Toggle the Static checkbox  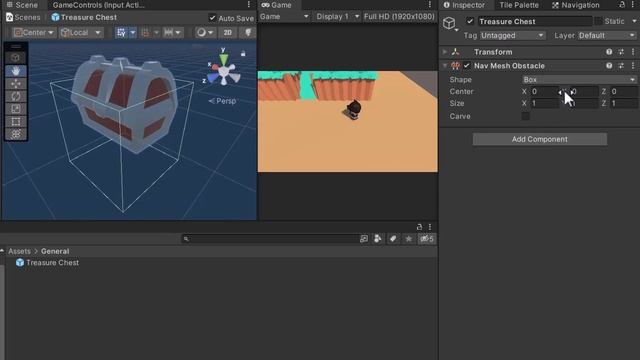(x=598, y=21)
